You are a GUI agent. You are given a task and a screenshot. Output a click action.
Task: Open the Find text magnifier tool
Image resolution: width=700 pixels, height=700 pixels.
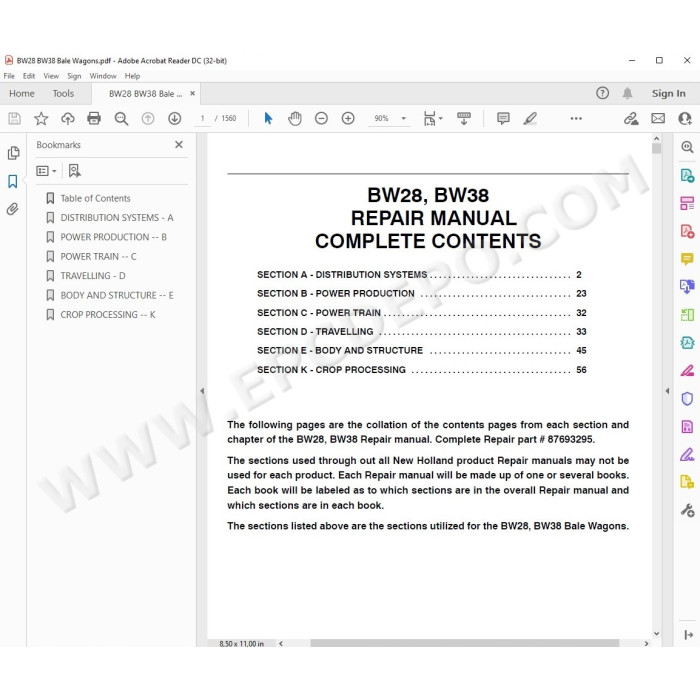pyautogui.click(x=121, y=118)
